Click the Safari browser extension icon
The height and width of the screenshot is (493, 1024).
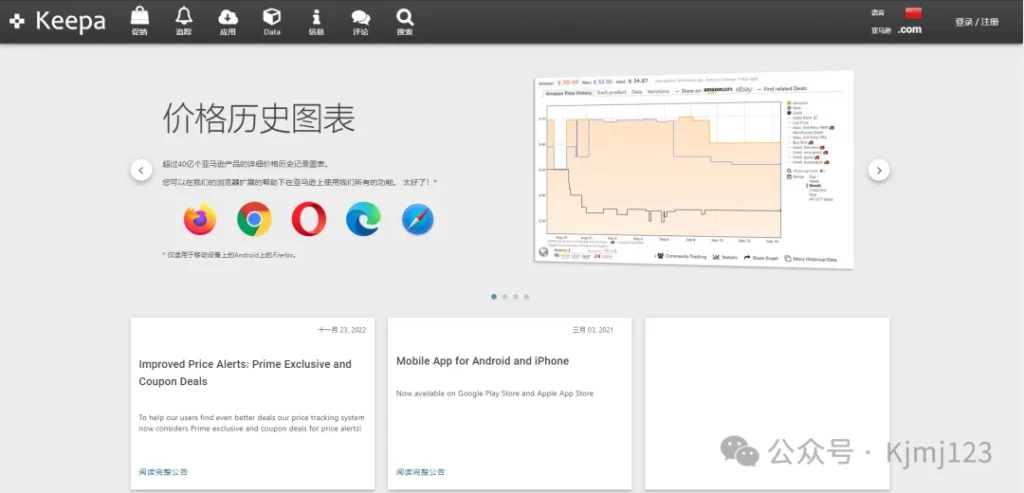[x=418, y=219]
